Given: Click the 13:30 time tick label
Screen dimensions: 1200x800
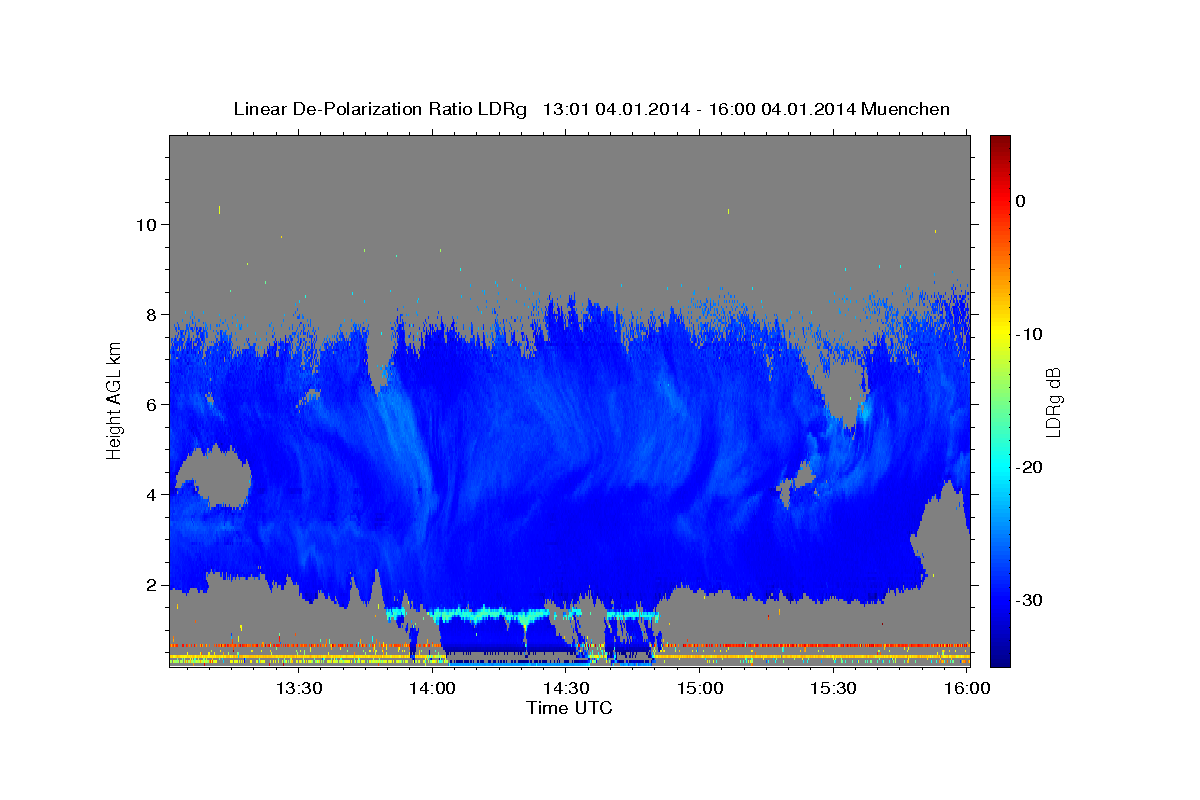Looking at the screenshot, I should 299,688.
